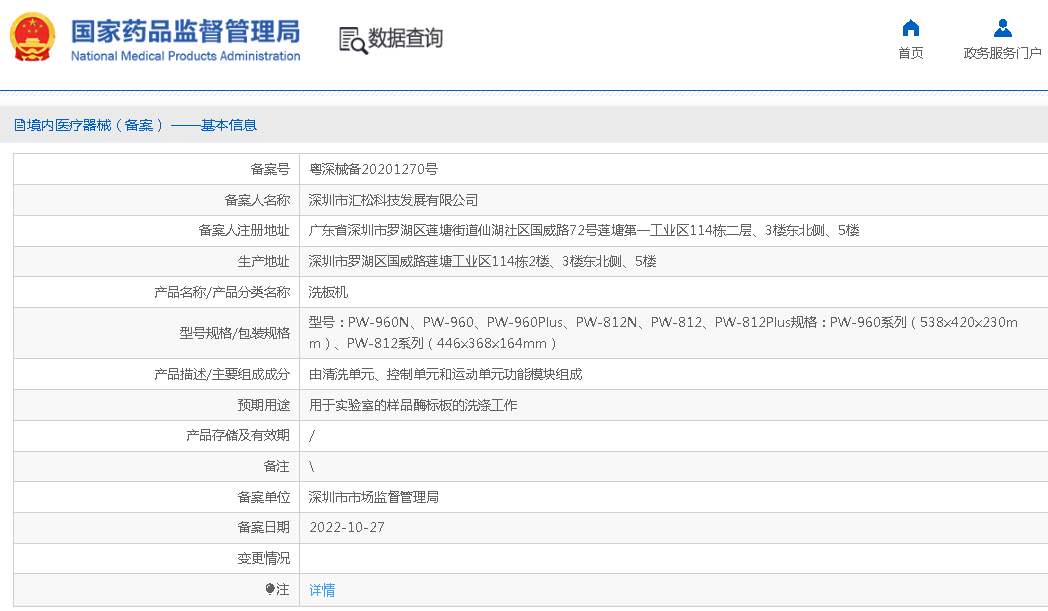Click the home house icon
This screenshot has height=611, width=1048.
910,28
